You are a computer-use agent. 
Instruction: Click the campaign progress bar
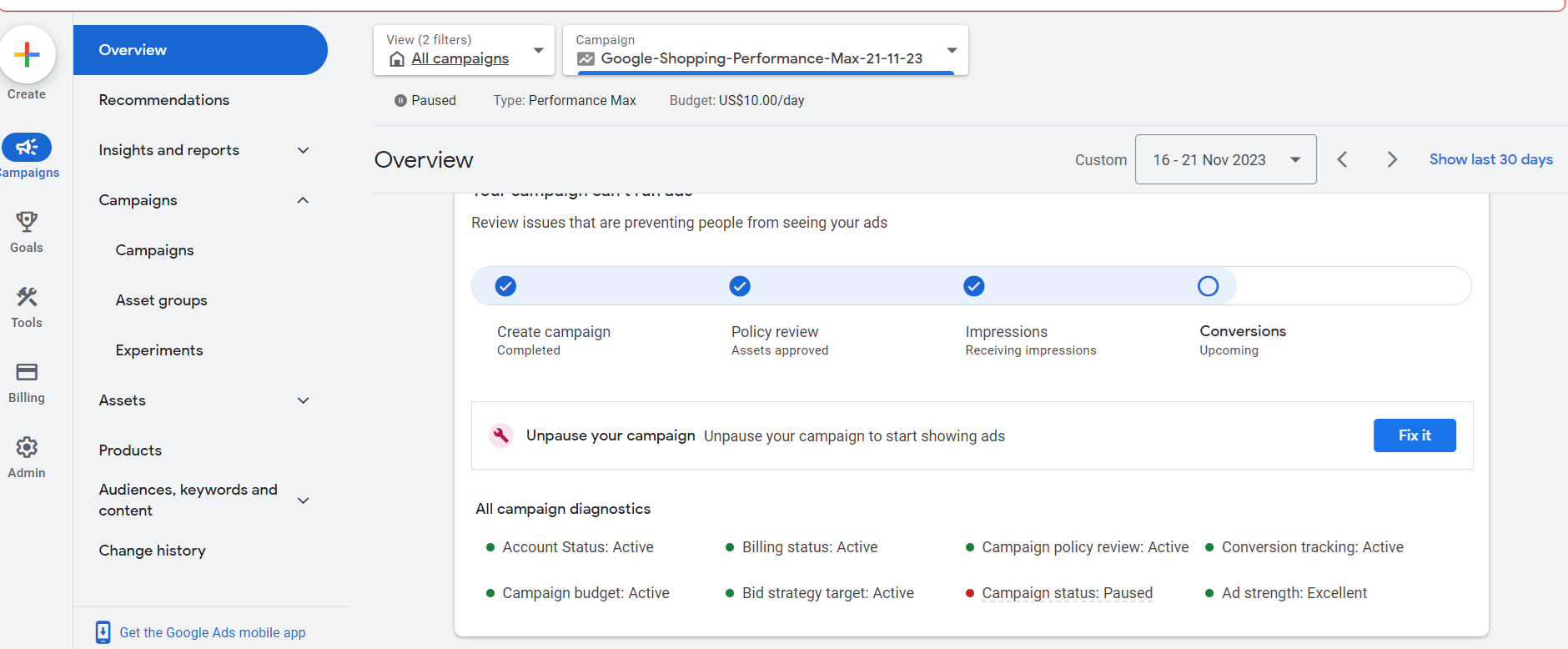(971, 286)
